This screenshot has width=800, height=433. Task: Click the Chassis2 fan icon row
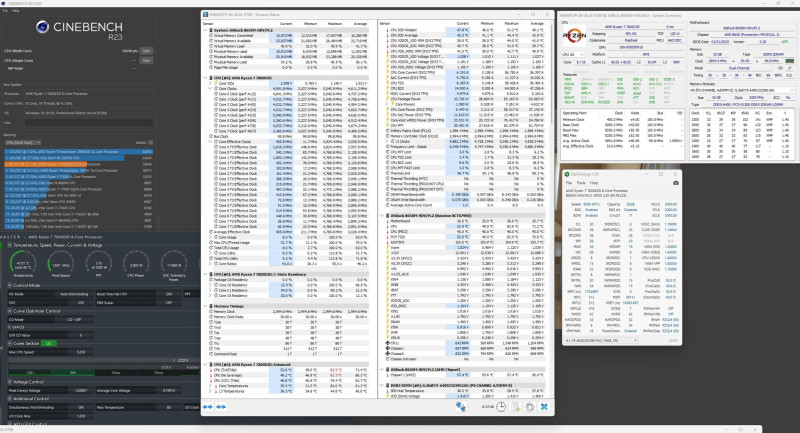(387, 353)
